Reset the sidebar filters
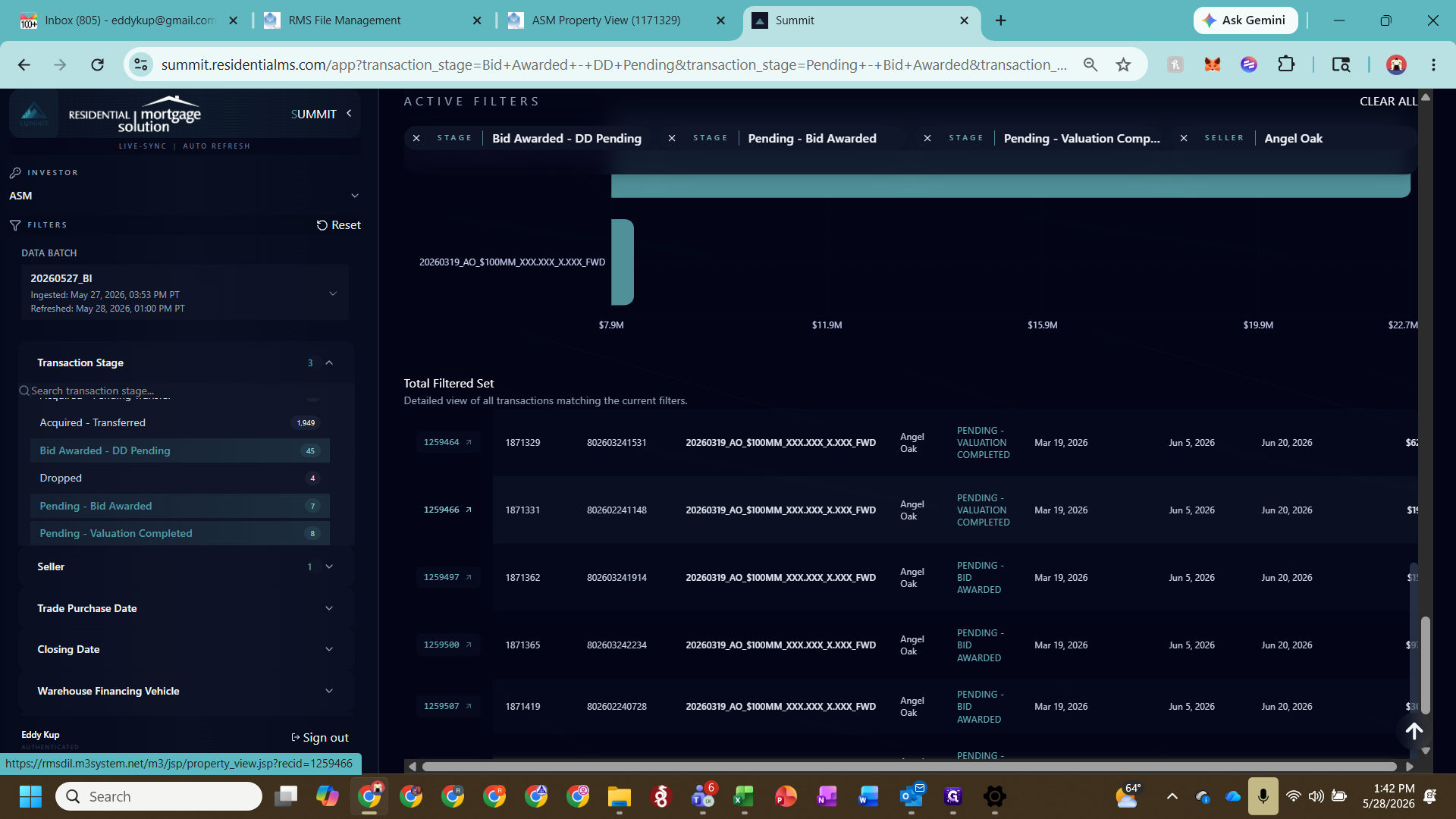The height and width of the screenshot is (819, 1456). pyautogui.click(x=338, y=225)
